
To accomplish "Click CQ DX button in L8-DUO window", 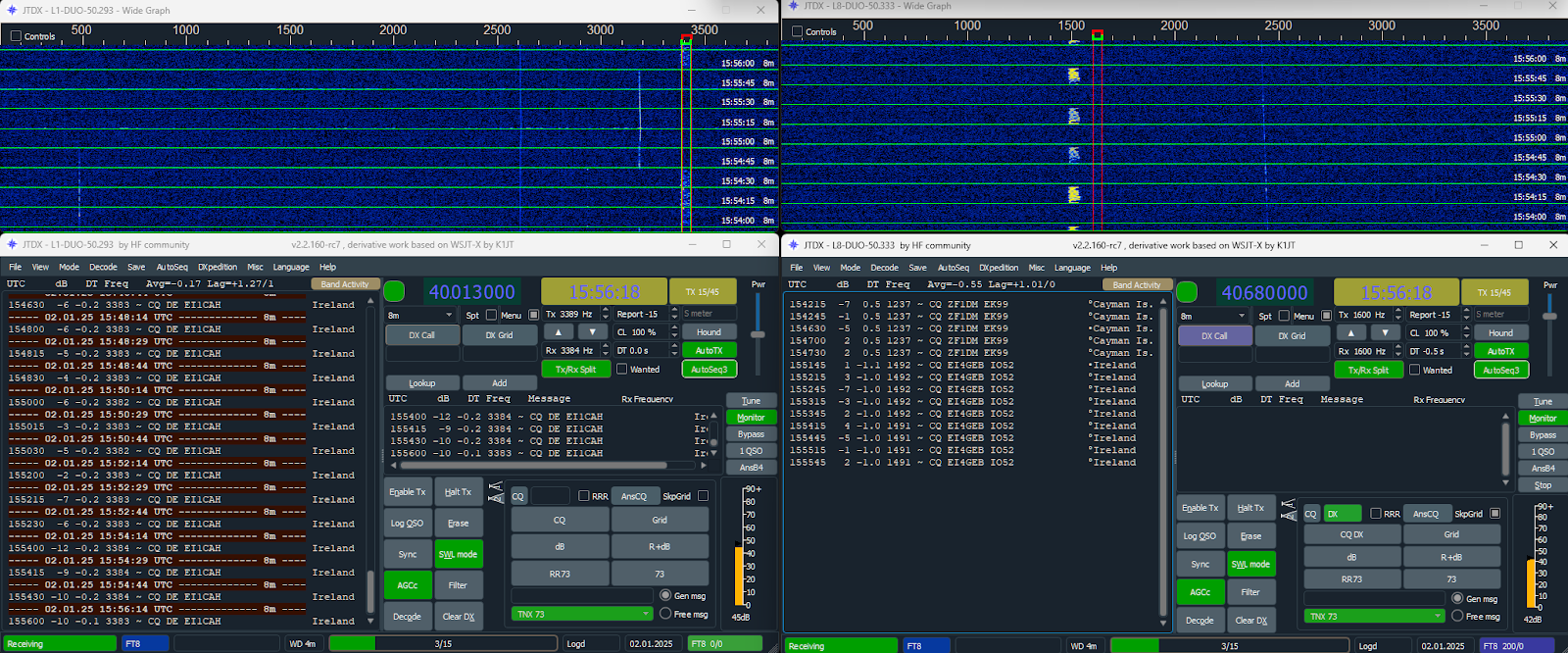I will pyautogui.click(x=1351, y=534).
